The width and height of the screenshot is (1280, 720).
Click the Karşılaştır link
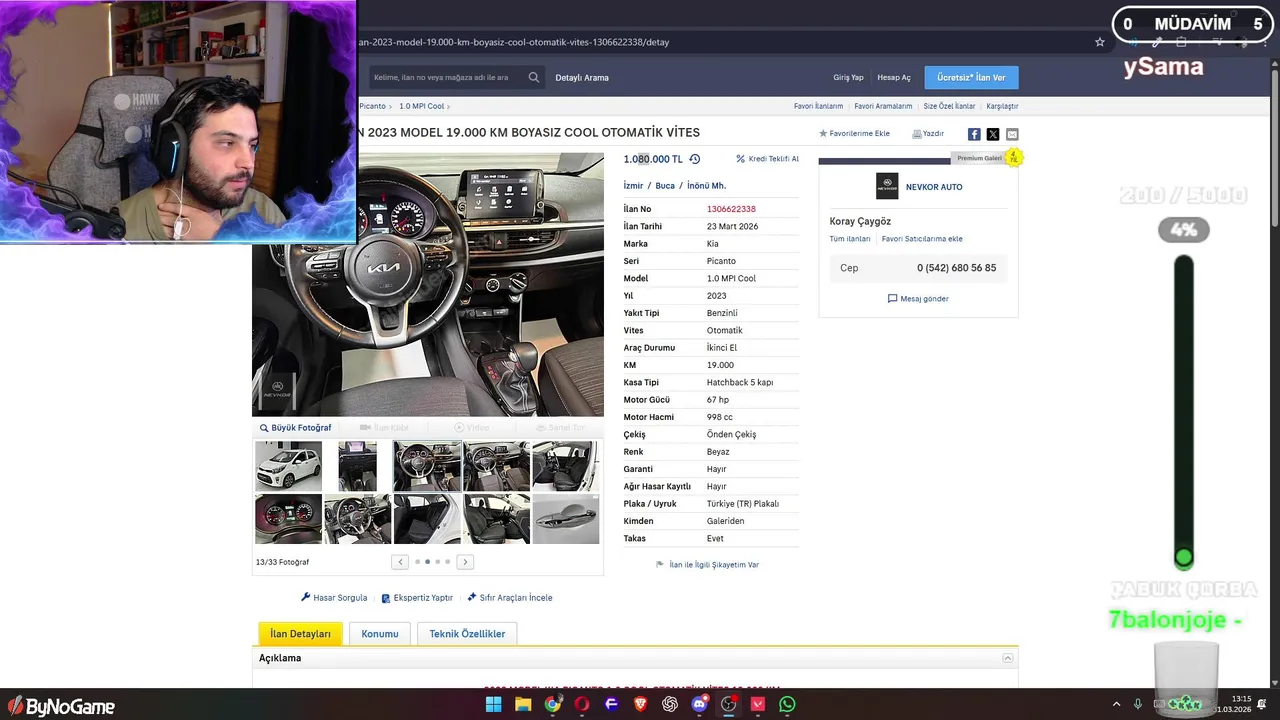(x=1002, y=106)
